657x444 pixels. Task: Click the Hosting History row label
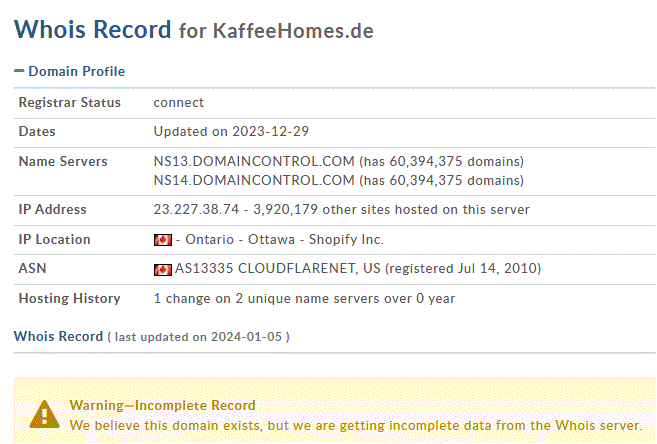[x=70, y=298]
